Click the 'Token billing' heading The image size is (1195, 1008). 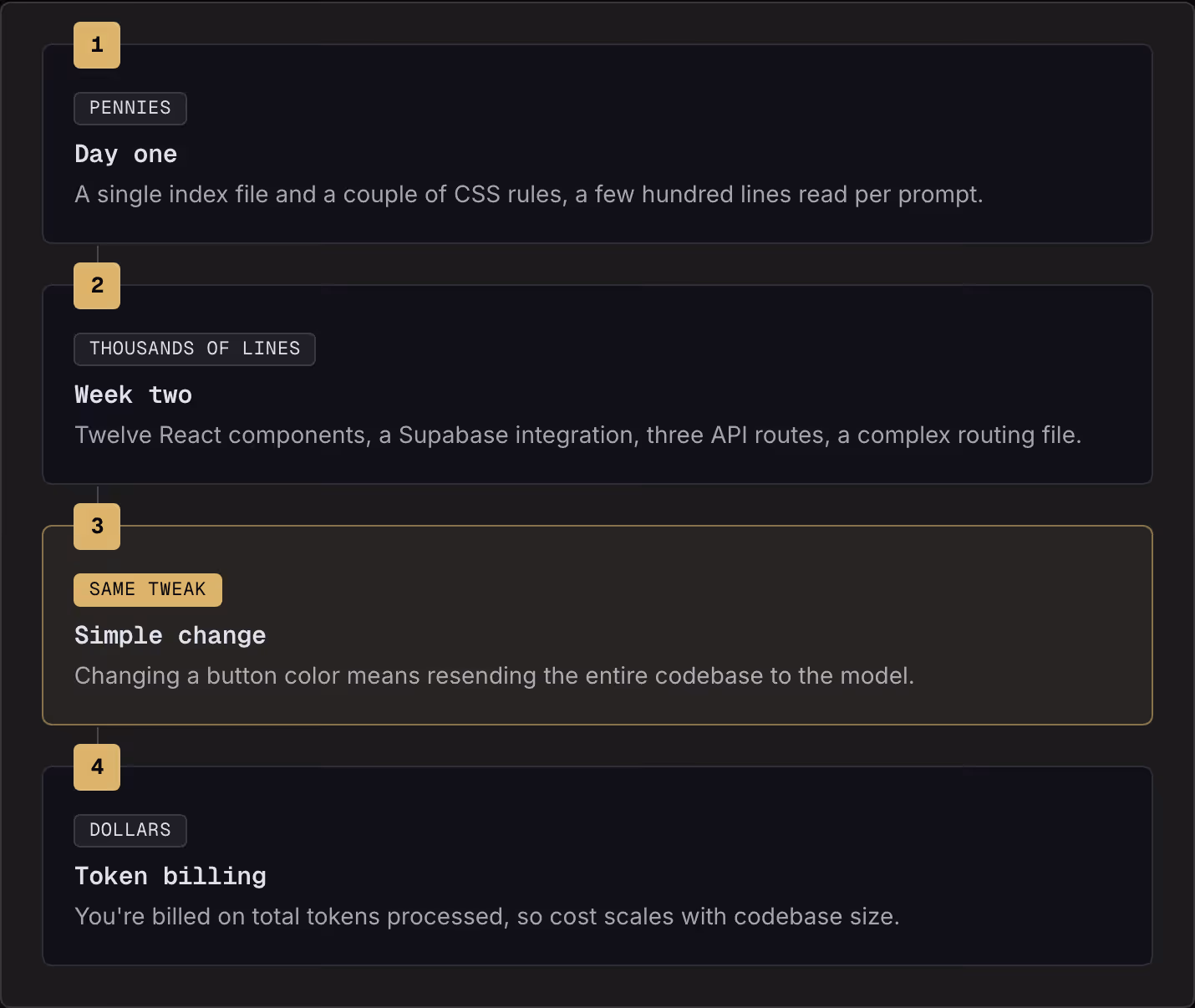(x=170, y=877)
